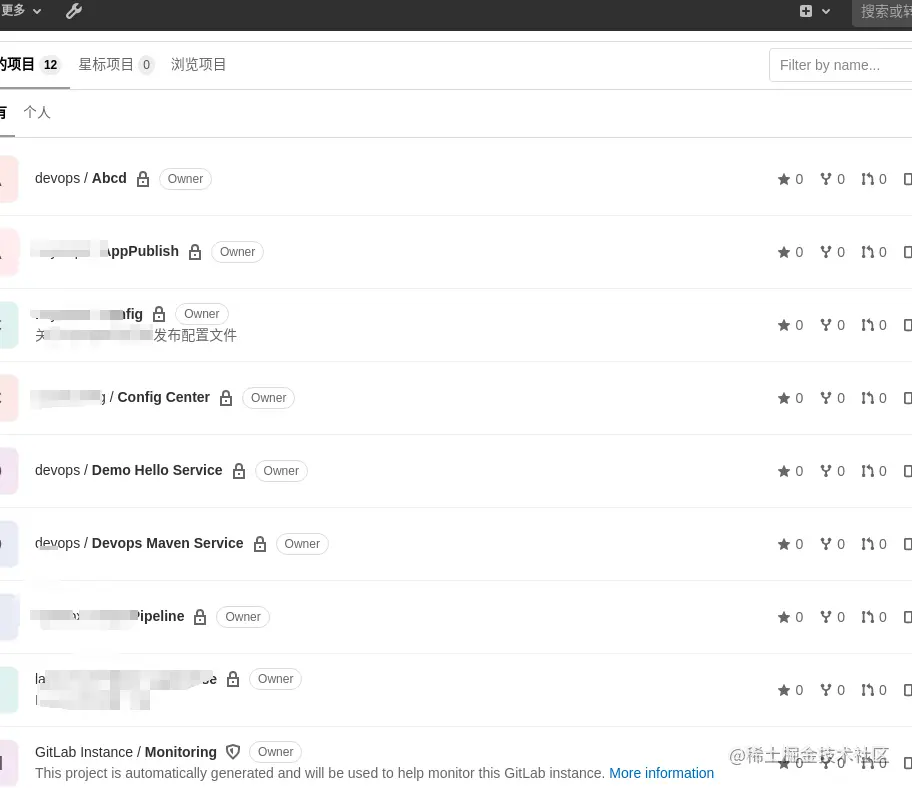912x788 pixels.
Task: Click forks icon on Pipeline row
Action: [826, 616]
